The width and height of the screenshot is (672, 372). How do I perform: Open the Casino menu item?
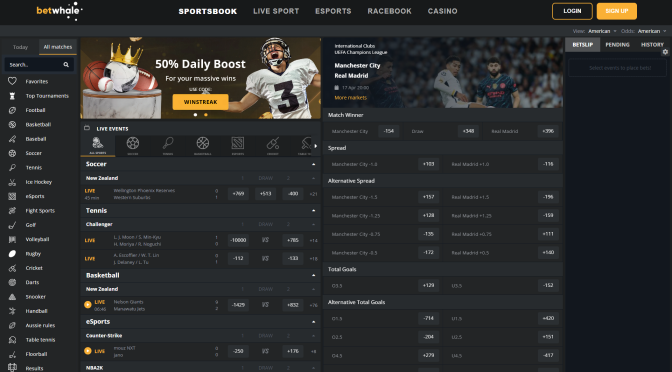[442, 11]
